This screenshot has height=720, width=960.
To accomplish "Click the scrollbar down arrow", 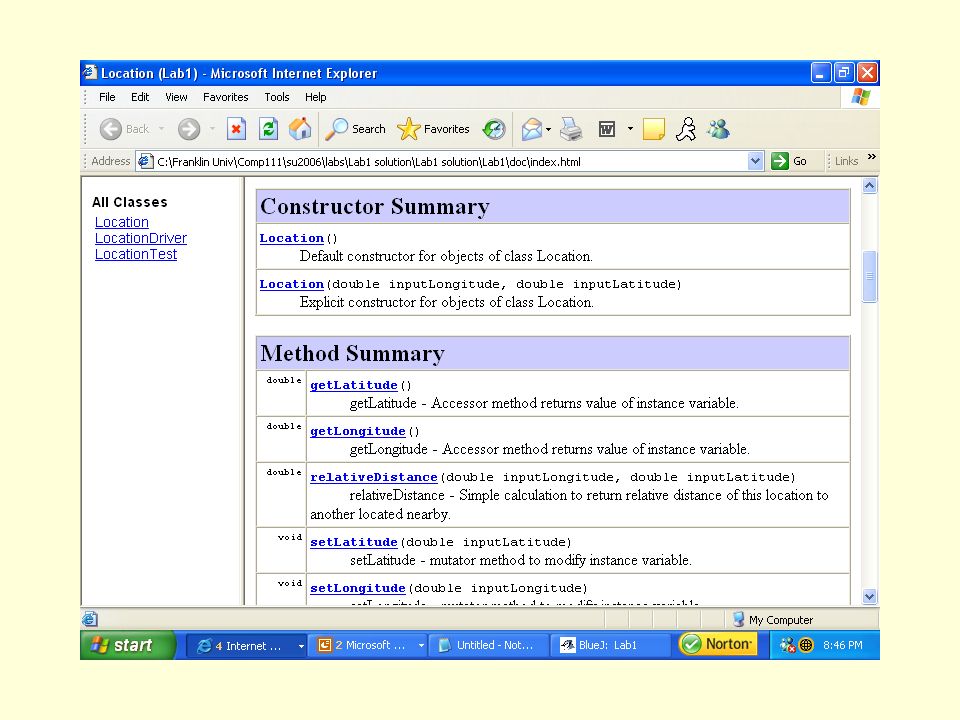I will pos(869,596).
